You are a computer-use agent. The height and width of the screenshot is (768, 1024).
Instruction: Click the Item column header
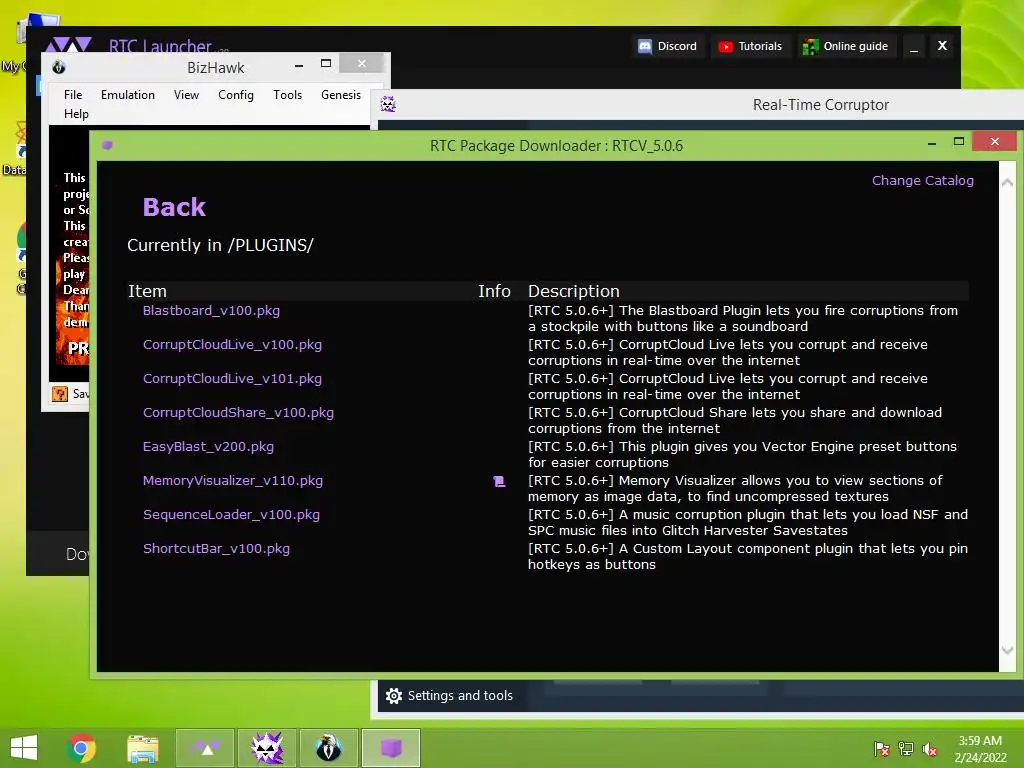pyautogui.click(x=147, y=291)
